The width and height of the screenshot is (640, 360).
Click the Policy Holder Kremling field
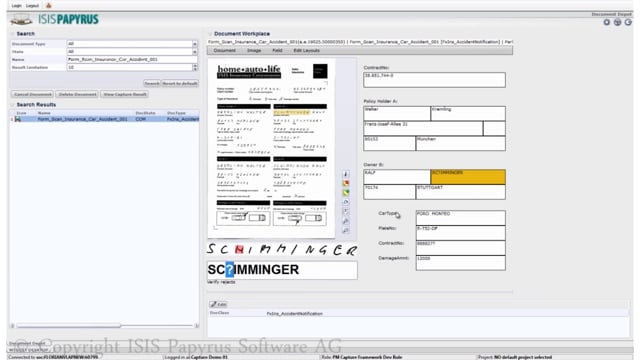pyautogui.click(x=468, y=113)
